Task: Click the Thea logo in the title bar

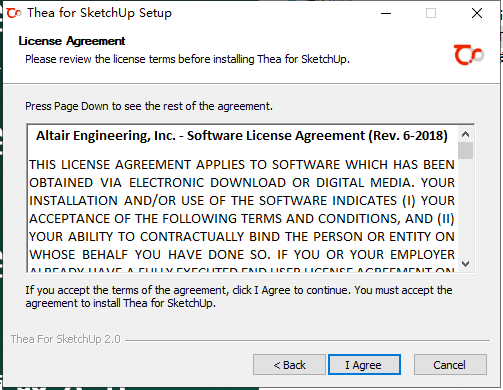Action: tap(14, 13)
